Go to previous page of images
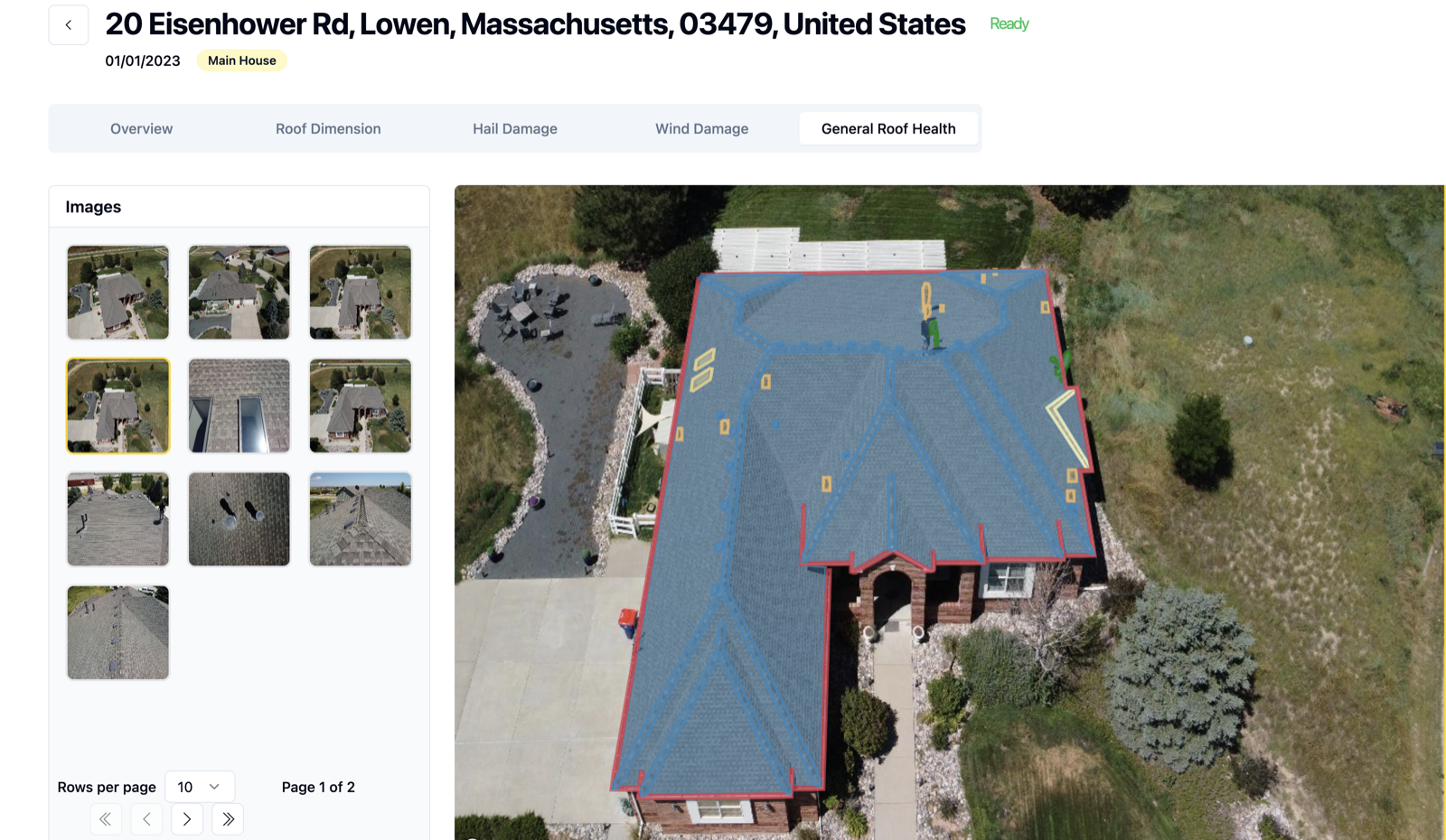 tap(146, 819)
